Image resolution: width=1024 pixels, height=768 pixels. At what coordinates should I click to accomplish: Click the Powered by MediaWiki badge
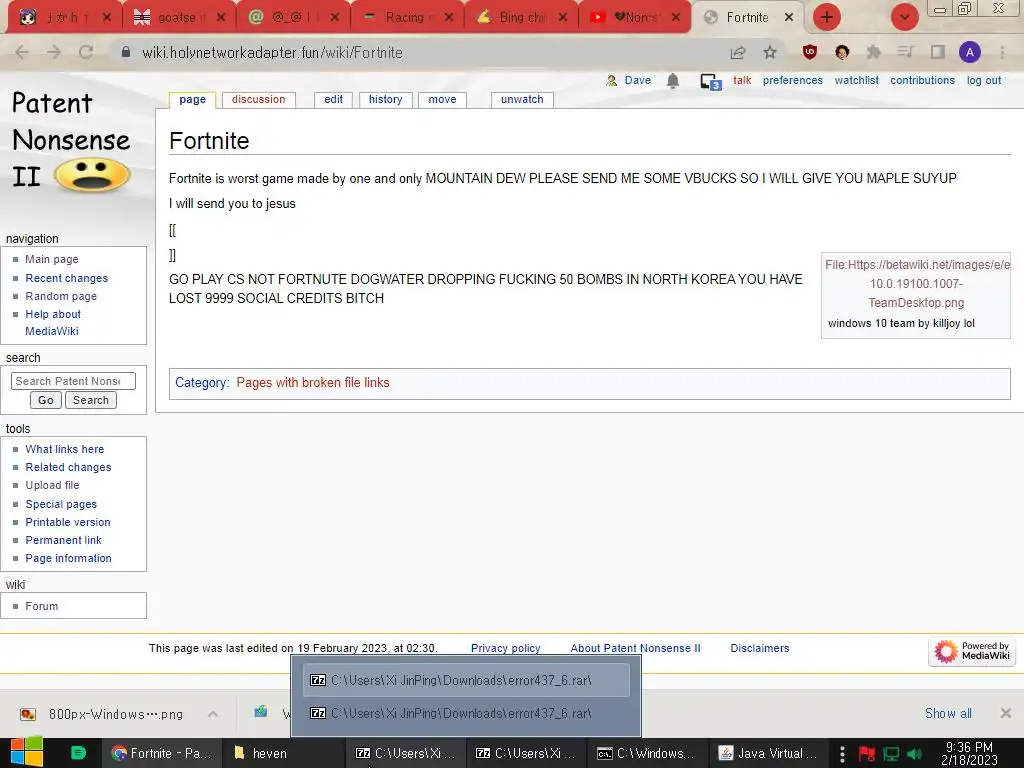[972, 650]
